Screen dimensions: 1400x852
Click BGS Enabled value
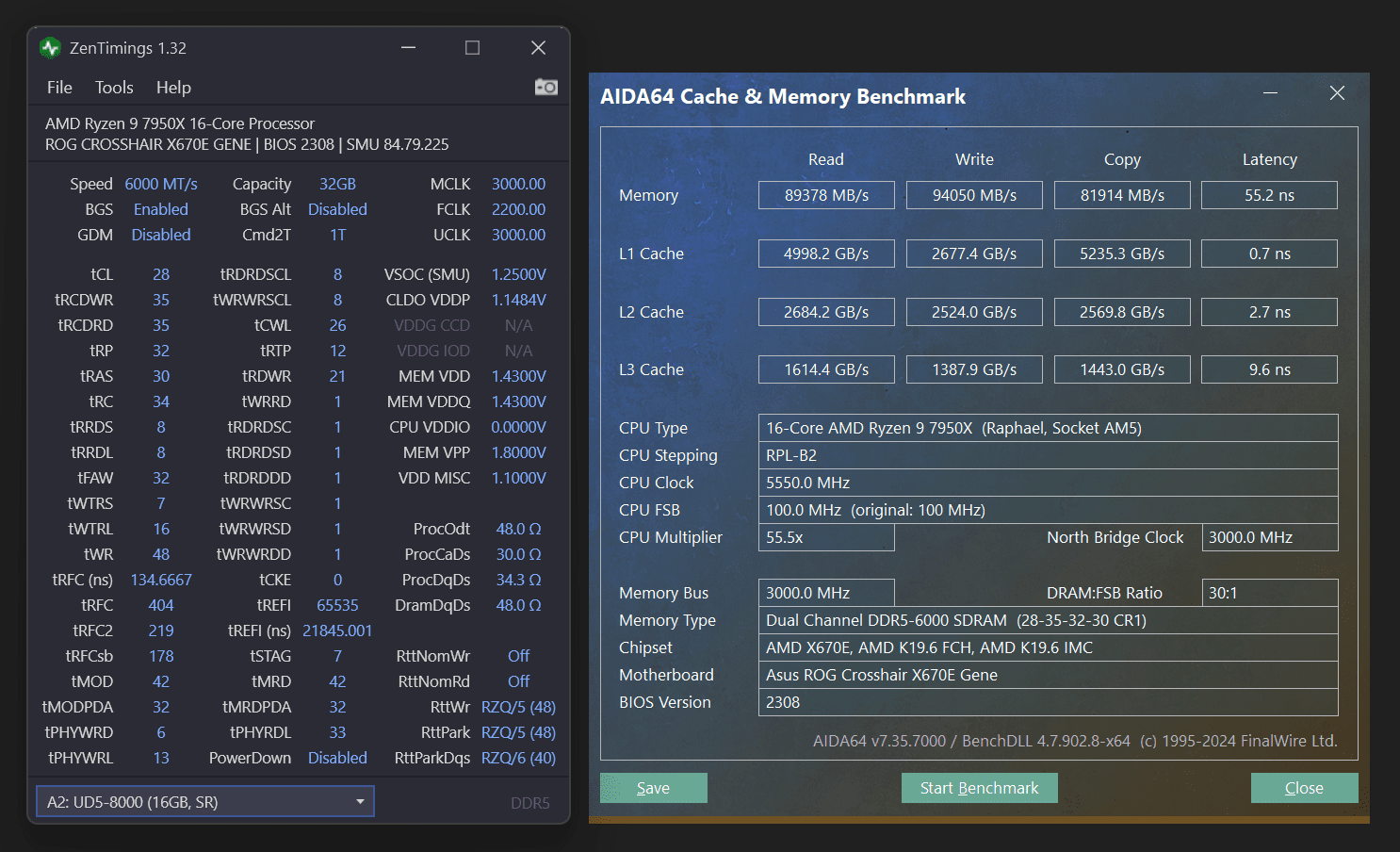pyautogui.click(x=161, y=209)
